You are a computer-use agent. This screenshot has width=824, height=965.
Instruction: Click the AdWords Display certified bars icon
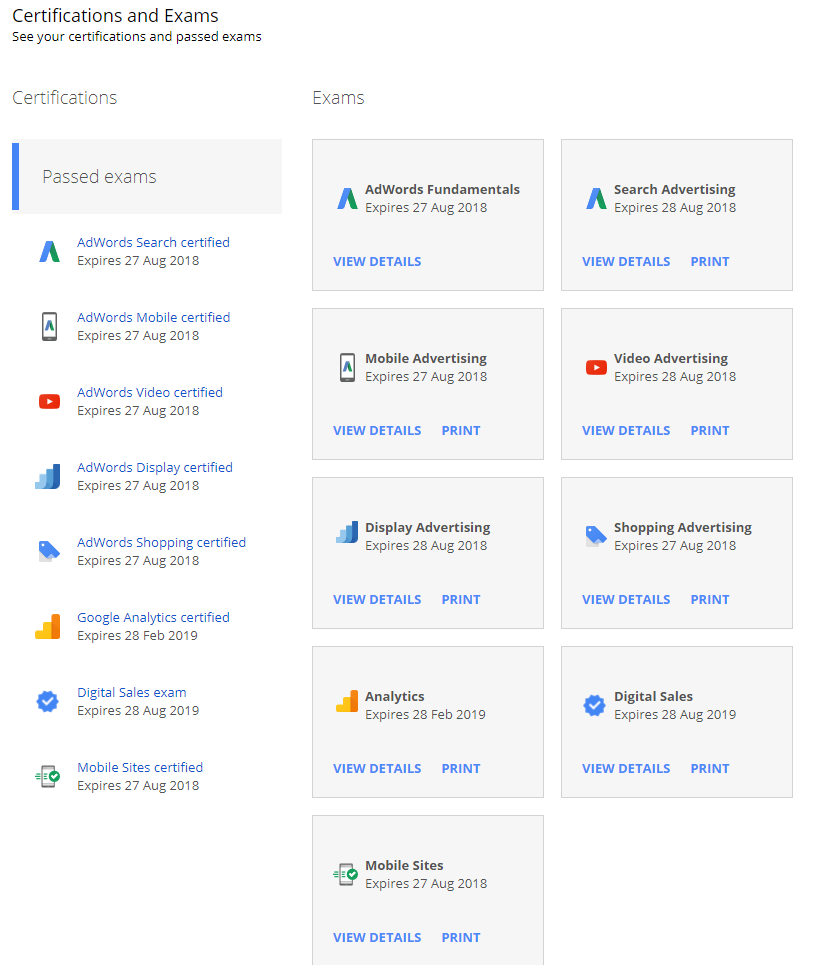coord(48,477)
